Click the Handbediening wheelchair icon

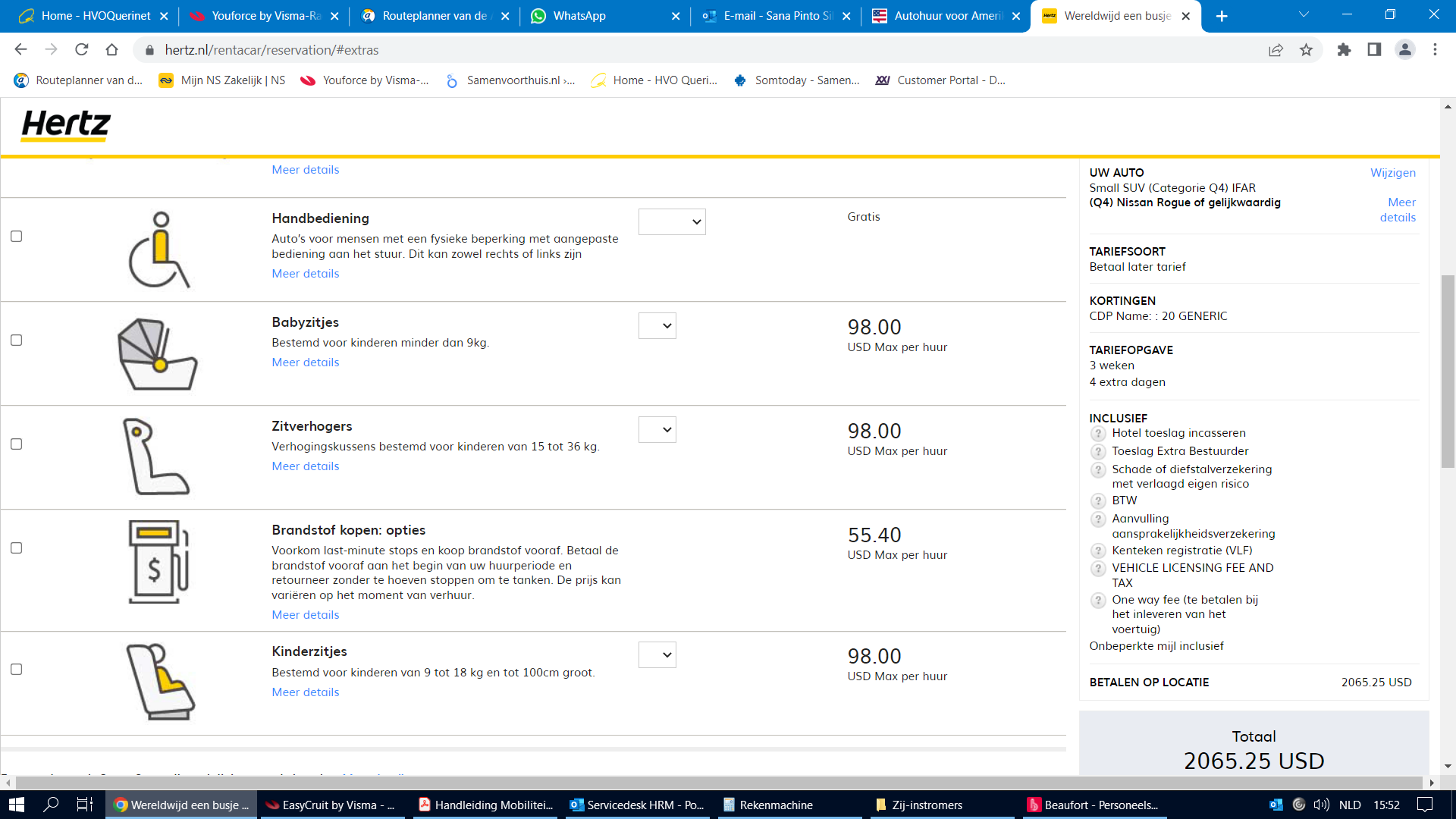158,250
